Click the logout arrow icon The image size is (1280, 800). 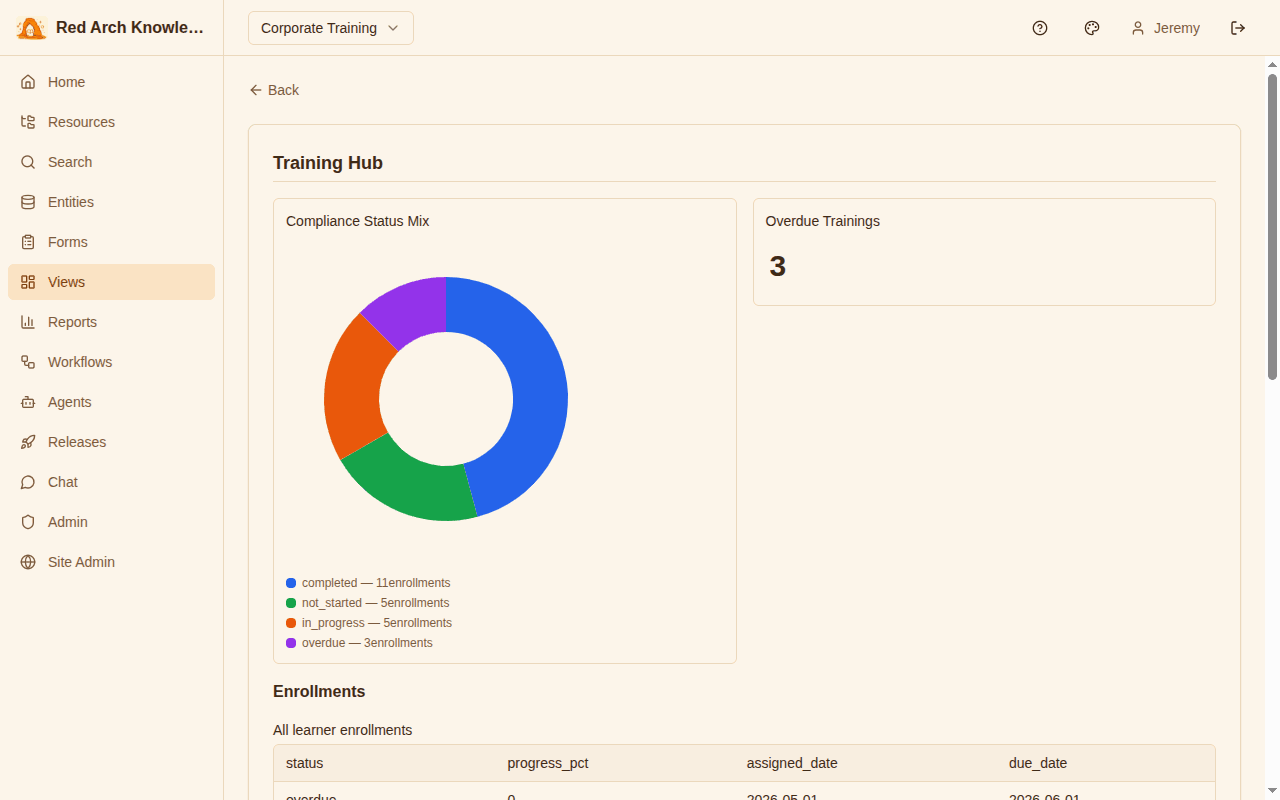(x=1238, y=28)
